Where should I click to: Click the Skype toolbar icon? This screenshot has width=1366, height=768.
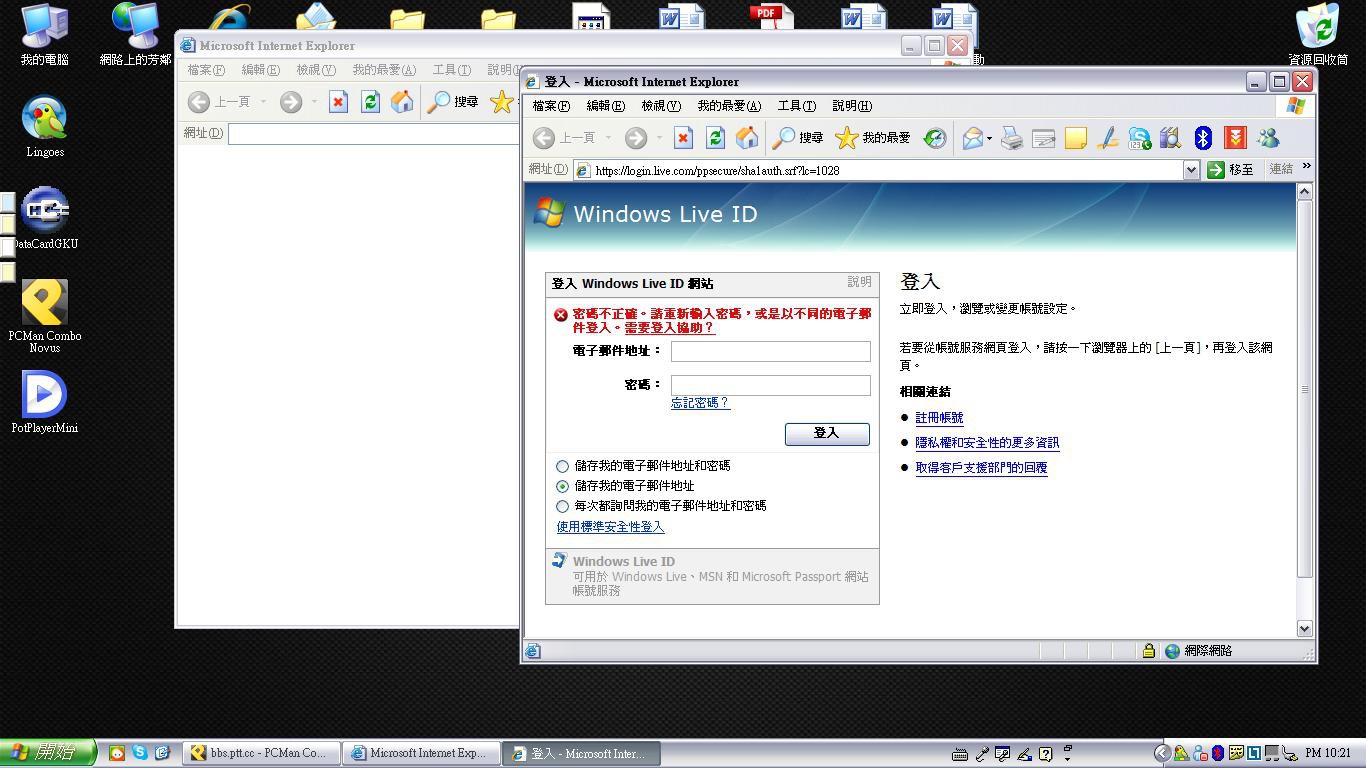[1140, 138]
